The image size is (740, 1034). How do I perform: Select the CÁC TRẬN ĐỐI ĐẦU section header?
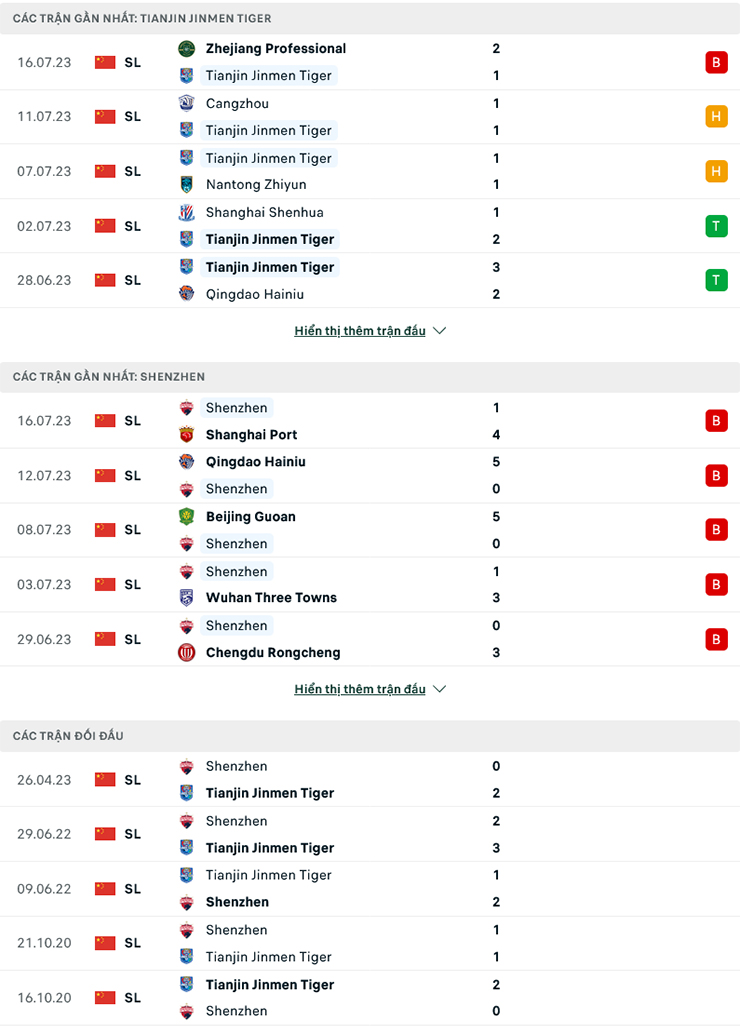67,735
